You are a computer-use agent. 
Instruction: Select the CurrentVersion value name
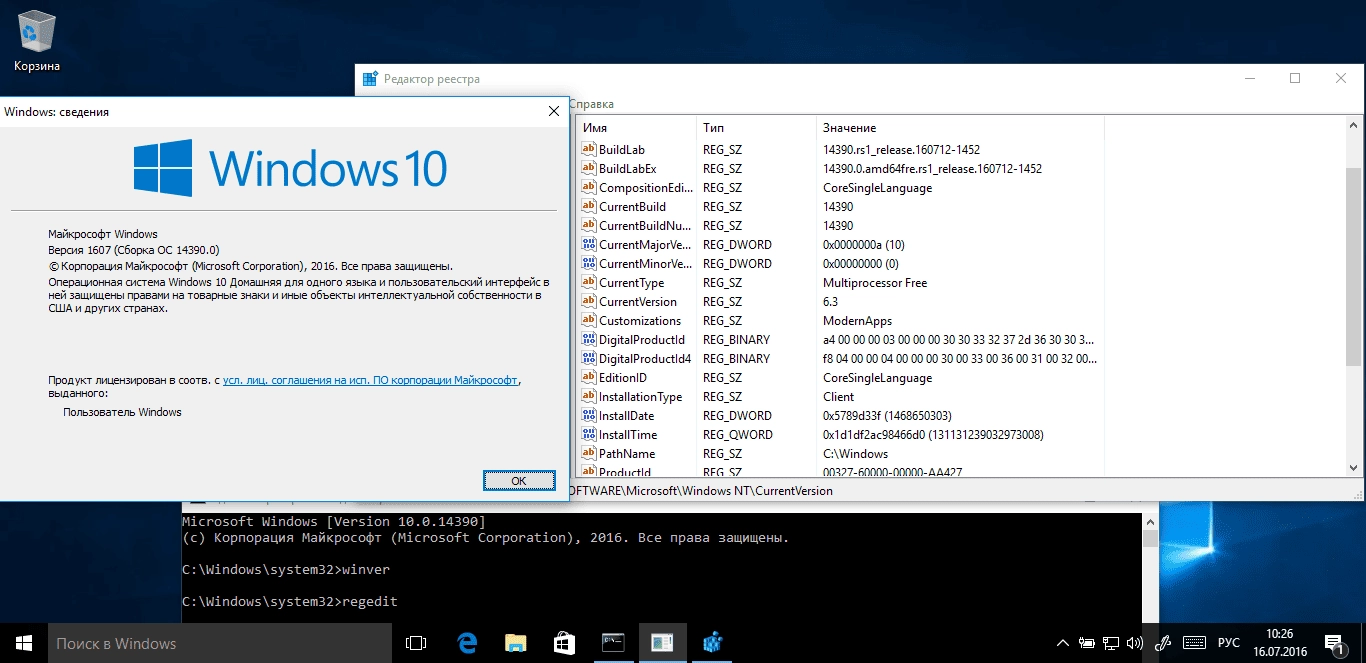coord(638,302)
